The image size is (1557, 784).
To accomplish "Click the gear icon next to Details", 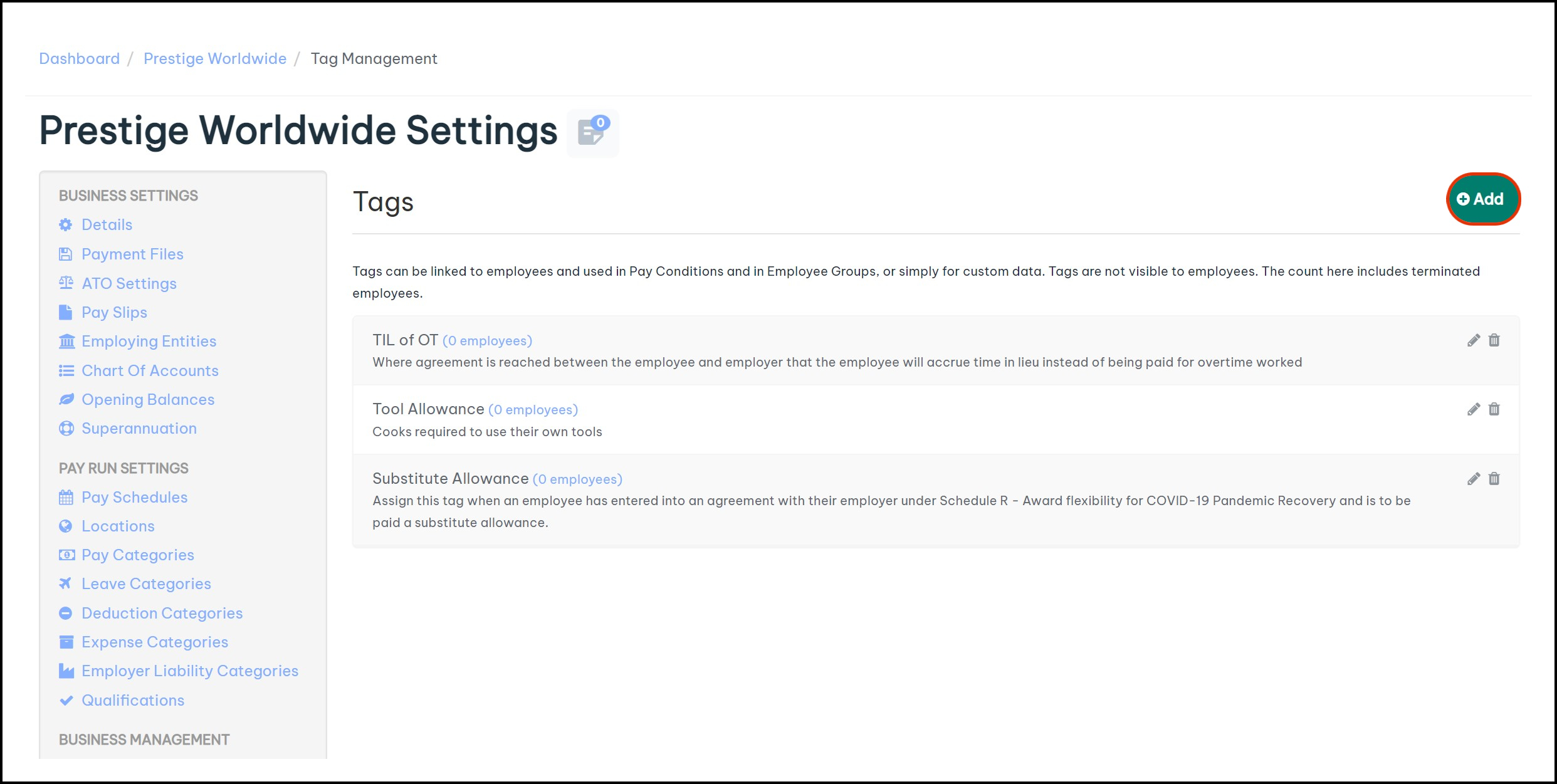I will (66, 225).
